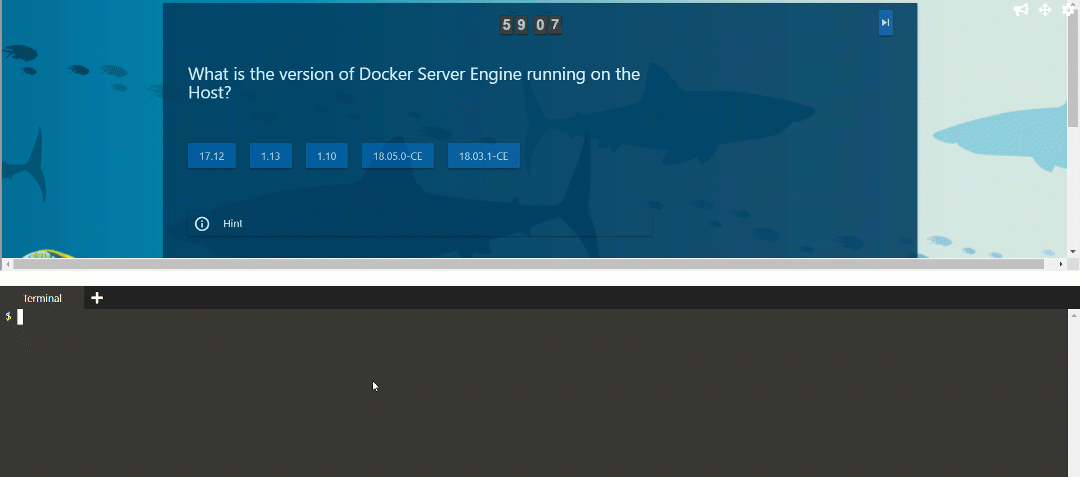The image size is (1080, 477).
Task: Click the info icon beside Hint
Action: coord(202,224)
